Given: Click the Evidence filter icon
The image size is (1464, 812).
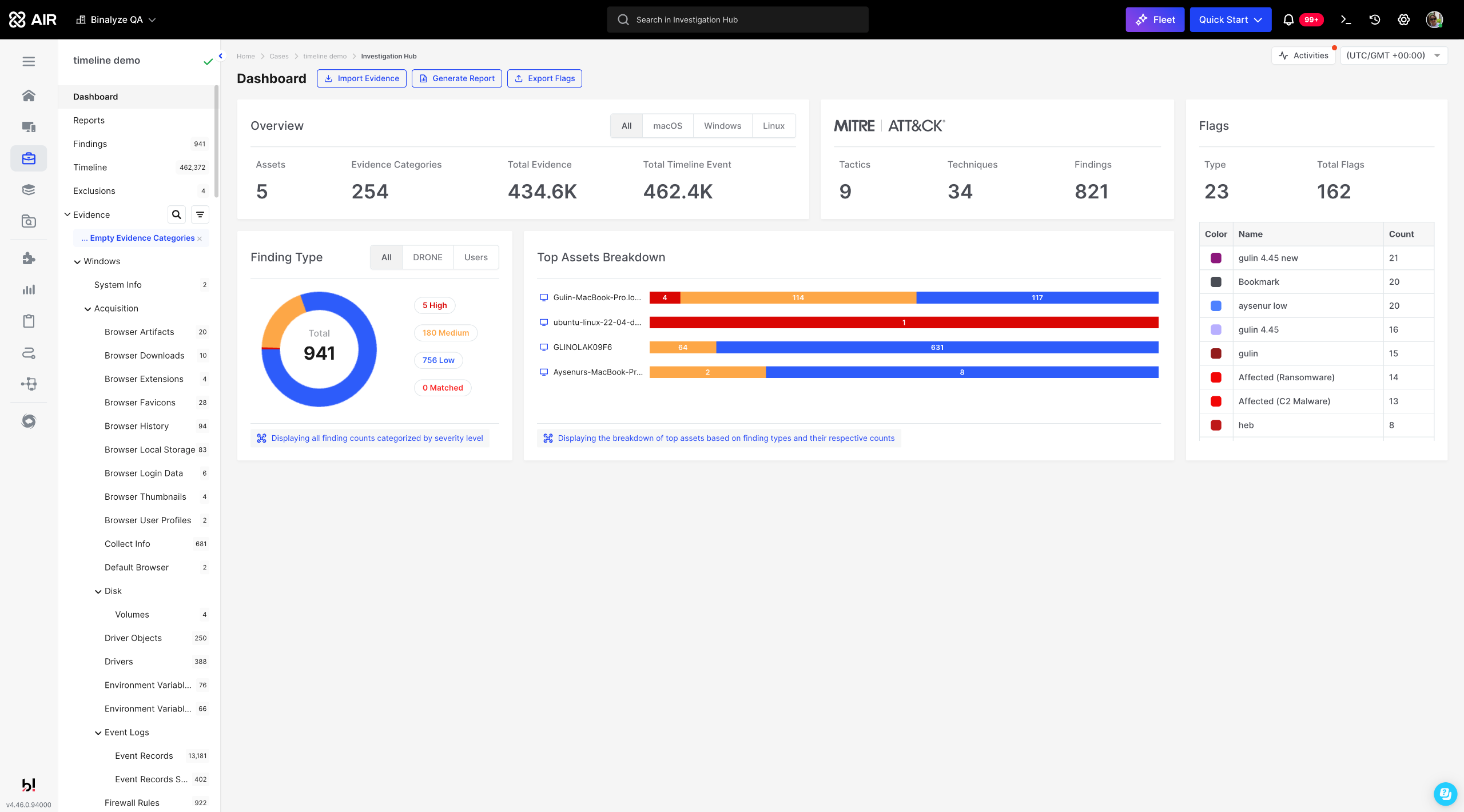Looking at the screenshot, I should click(x=200, y=214).
